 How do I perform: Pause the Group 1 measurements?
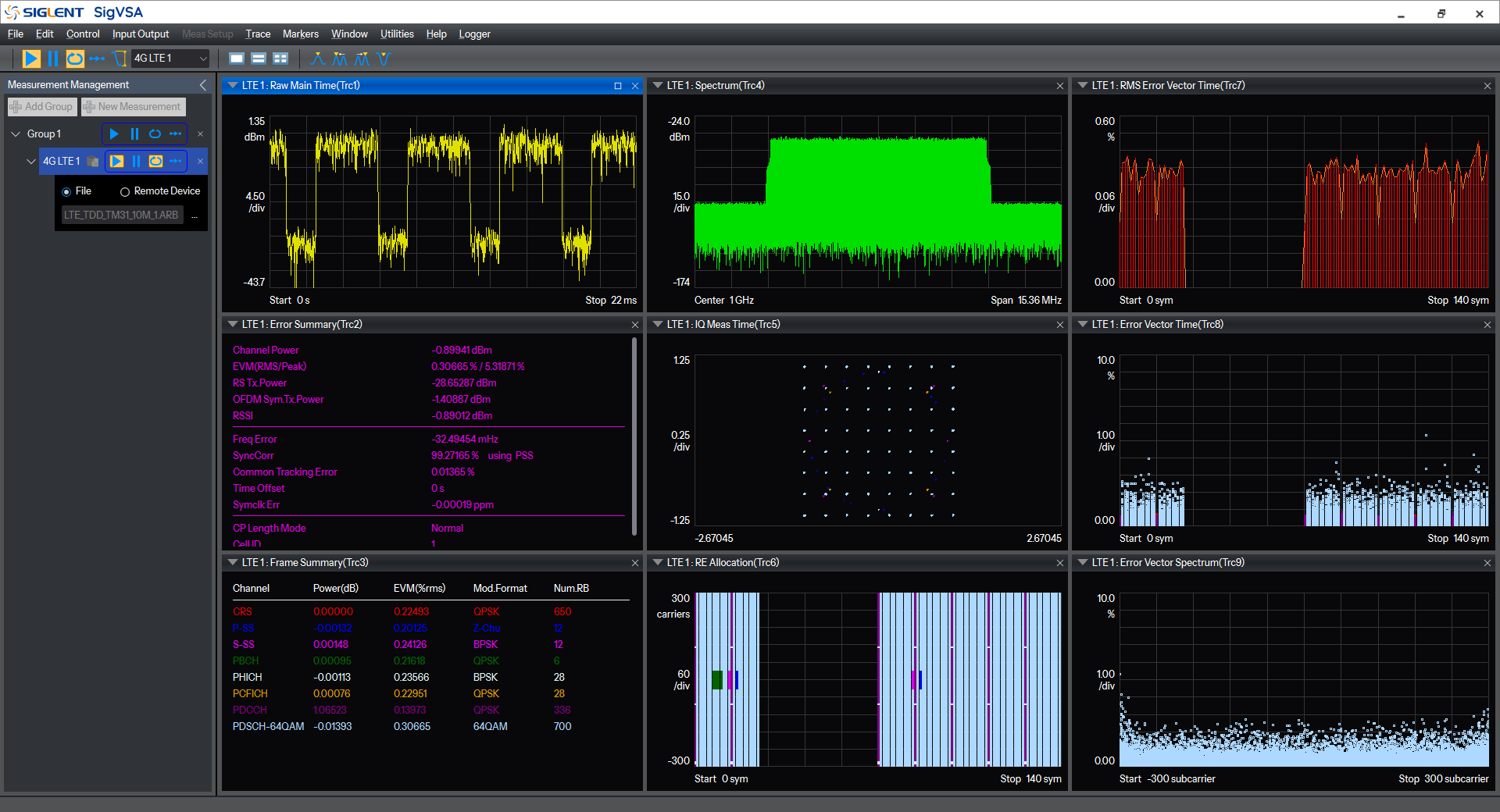pyautogui.click(x=134, y=134)
